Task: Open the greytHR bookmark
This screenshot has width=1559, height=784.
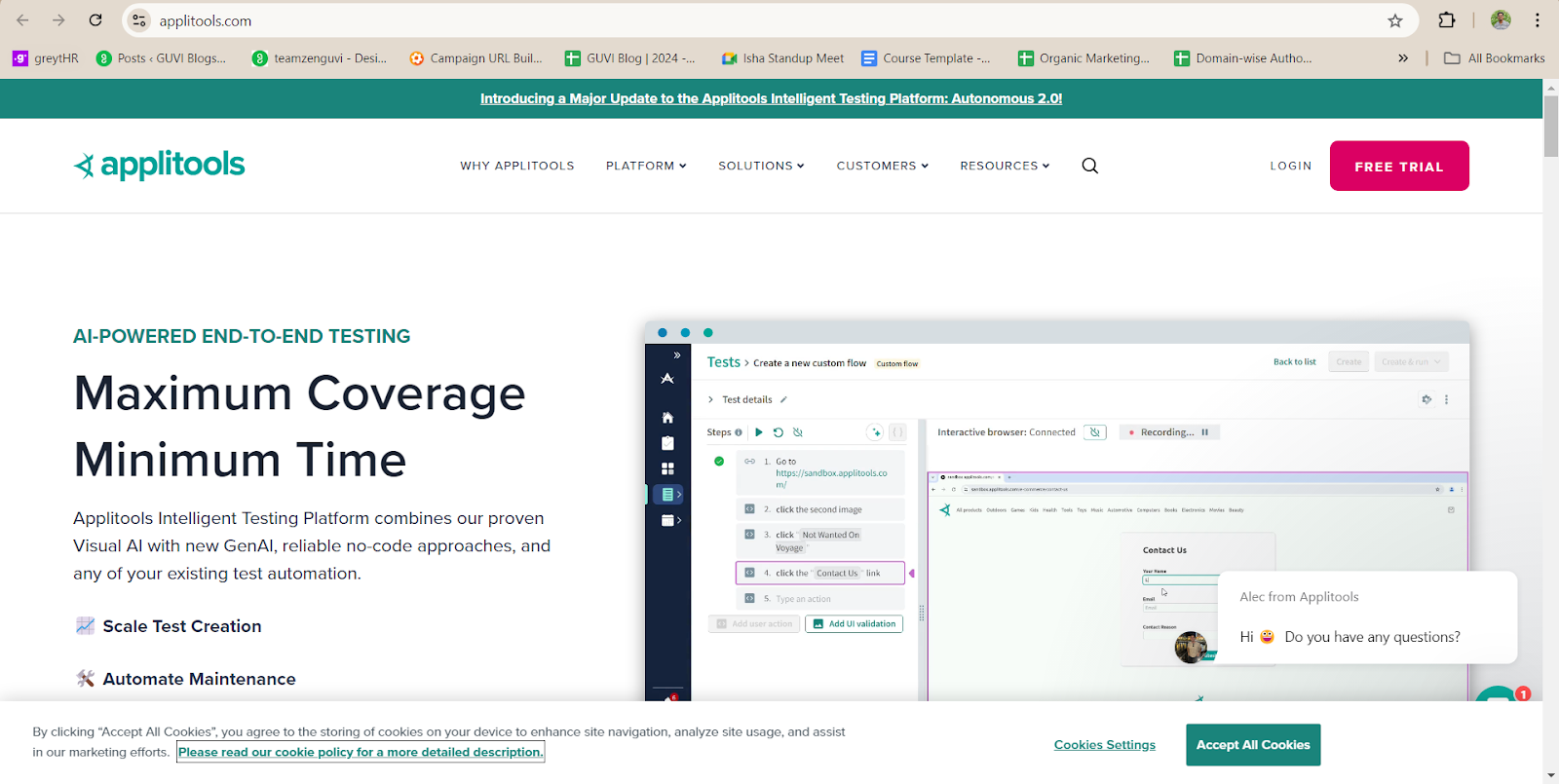Action: pos(46,58)
